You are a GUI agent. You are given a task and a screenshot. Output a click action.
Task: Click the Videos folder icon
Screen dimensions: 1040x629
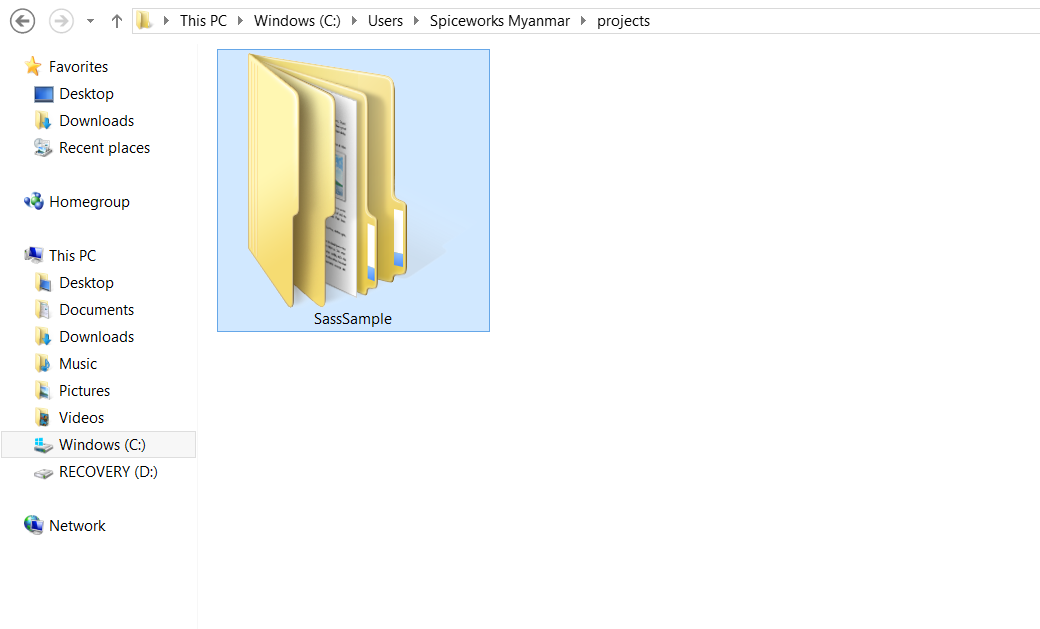[x=43, y=418]
